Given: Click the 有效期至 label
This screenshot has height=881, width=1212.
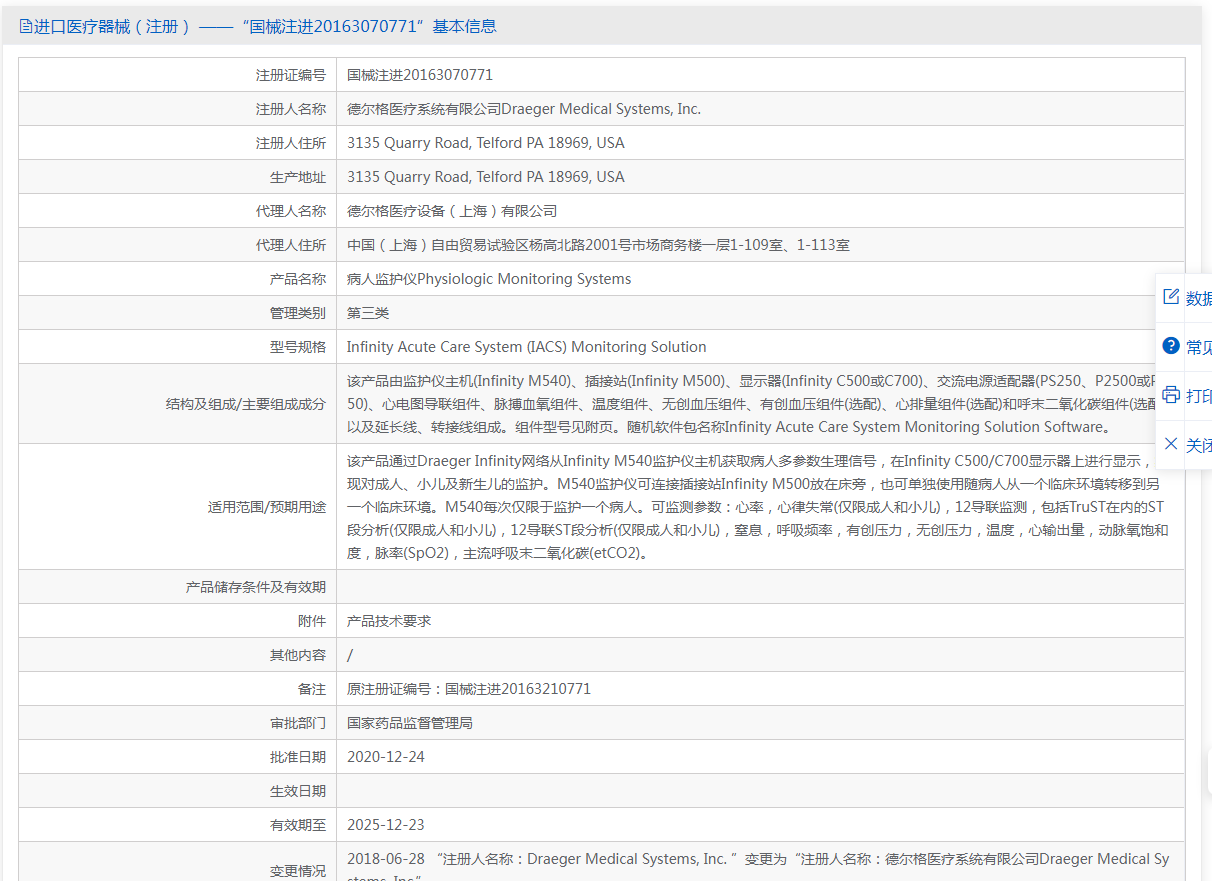Looking at the screenshot, I should [x=298, y=825].
